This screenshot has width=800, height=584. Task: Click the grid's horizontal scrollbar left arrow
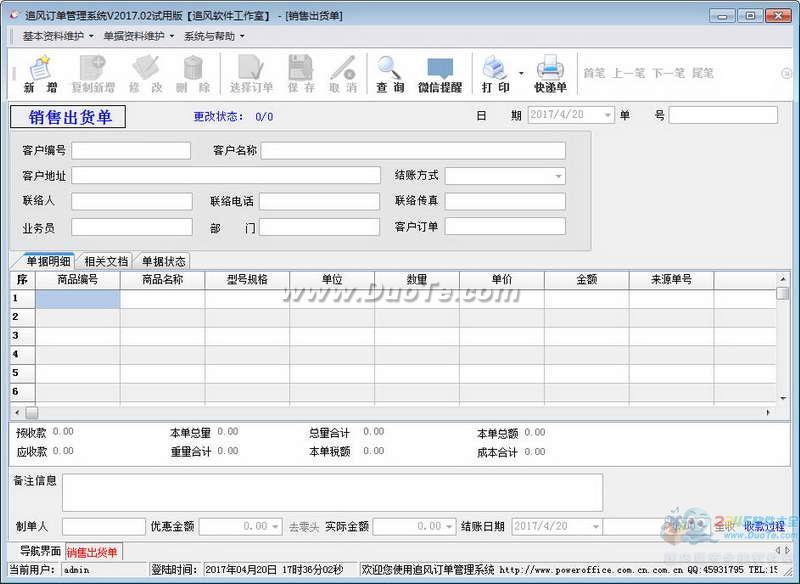(17, 412)
